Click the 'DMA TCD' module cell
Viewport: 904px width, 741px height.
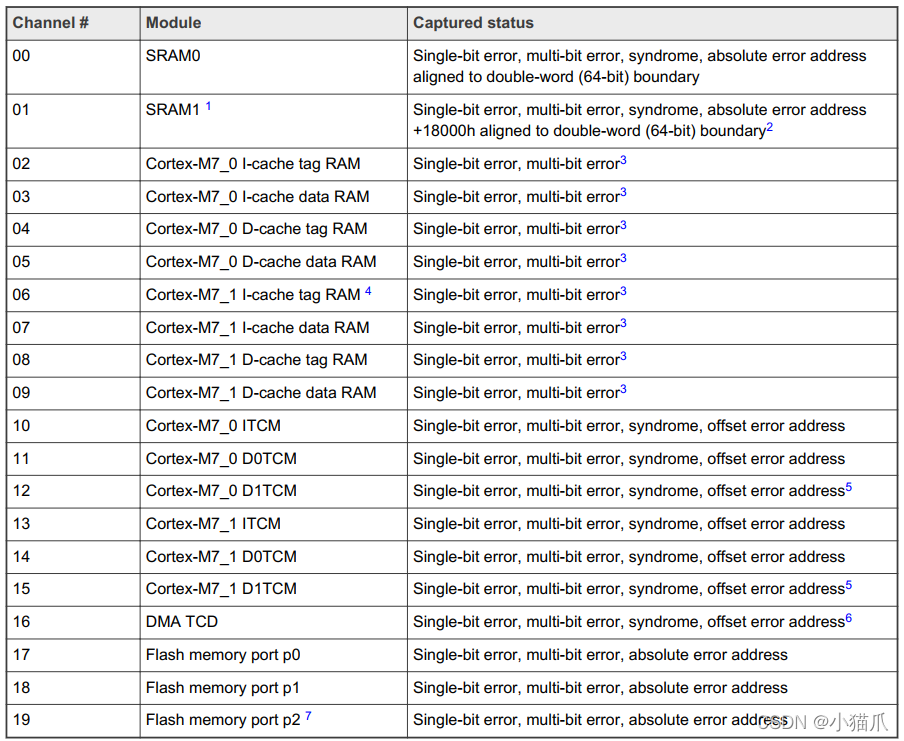coord(273,622)
